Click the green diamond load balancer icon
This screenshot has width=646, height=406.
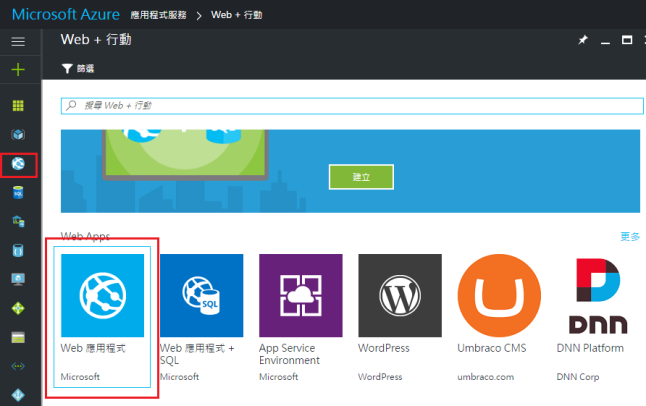tap(18, 308)
